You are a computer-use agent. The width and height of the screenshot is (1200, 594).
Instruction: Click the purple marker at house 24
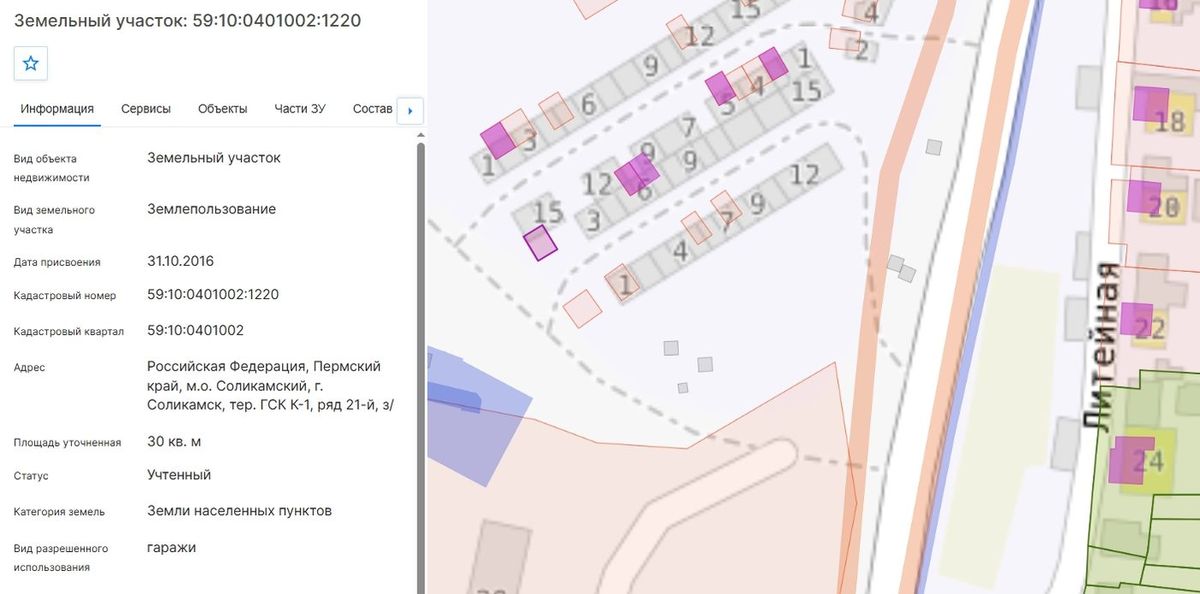(1132, 460)
